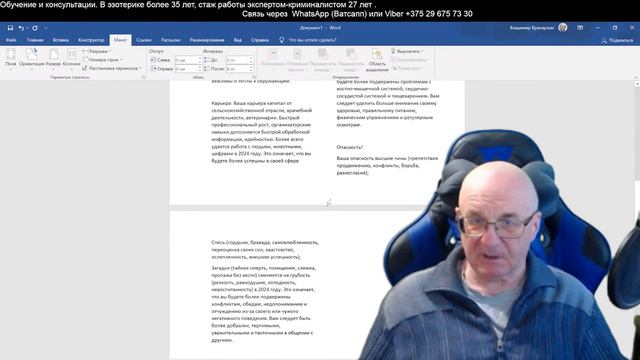The height and width of the screenshot is (360, 640).
Task: Click the До spacing-before value field
Action: pyautogui.click(x=238, y=60)
